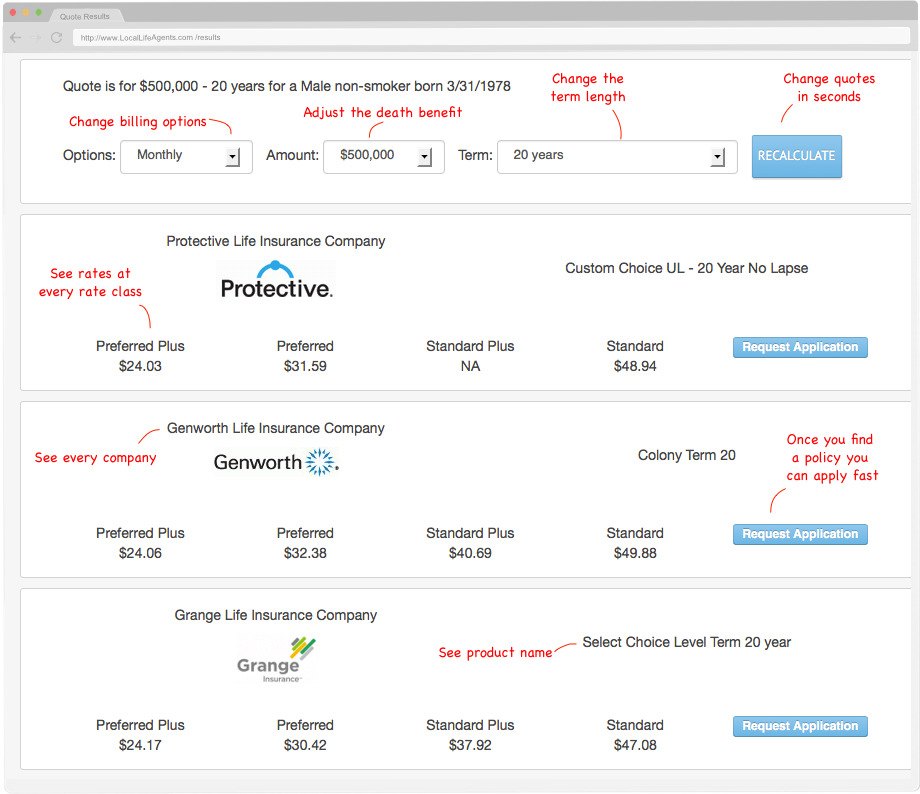Click Genworth Preferred Plus rate $24.06
The width and height of the screenshot is (920, 794).
click(140, 553)
